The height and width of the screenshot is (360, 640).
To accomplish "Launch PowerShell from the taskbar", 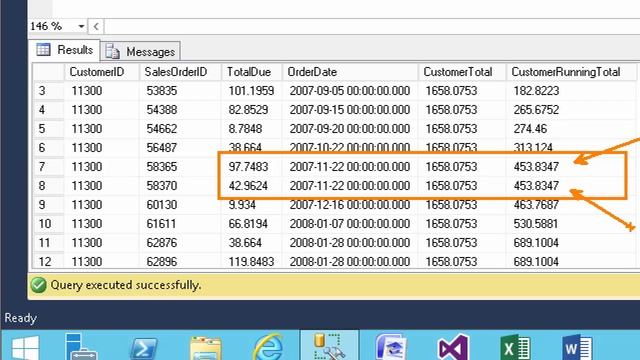I will pyautogui.click(x=144, y=349).
